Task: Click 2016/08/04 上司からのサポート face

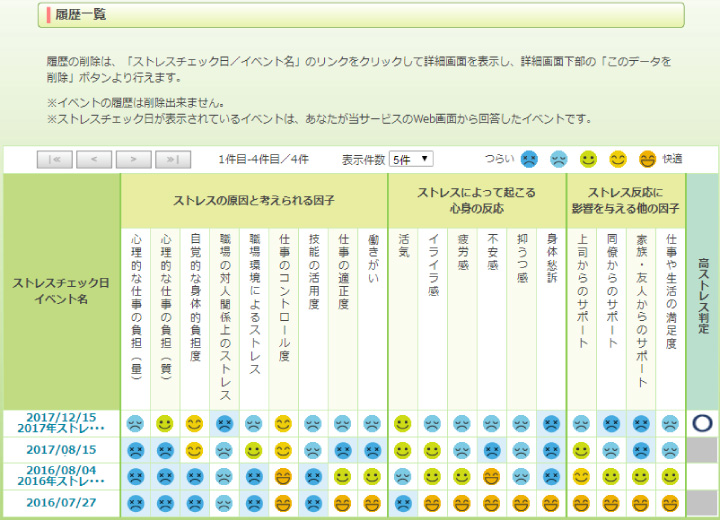Action: click(581, 477)
